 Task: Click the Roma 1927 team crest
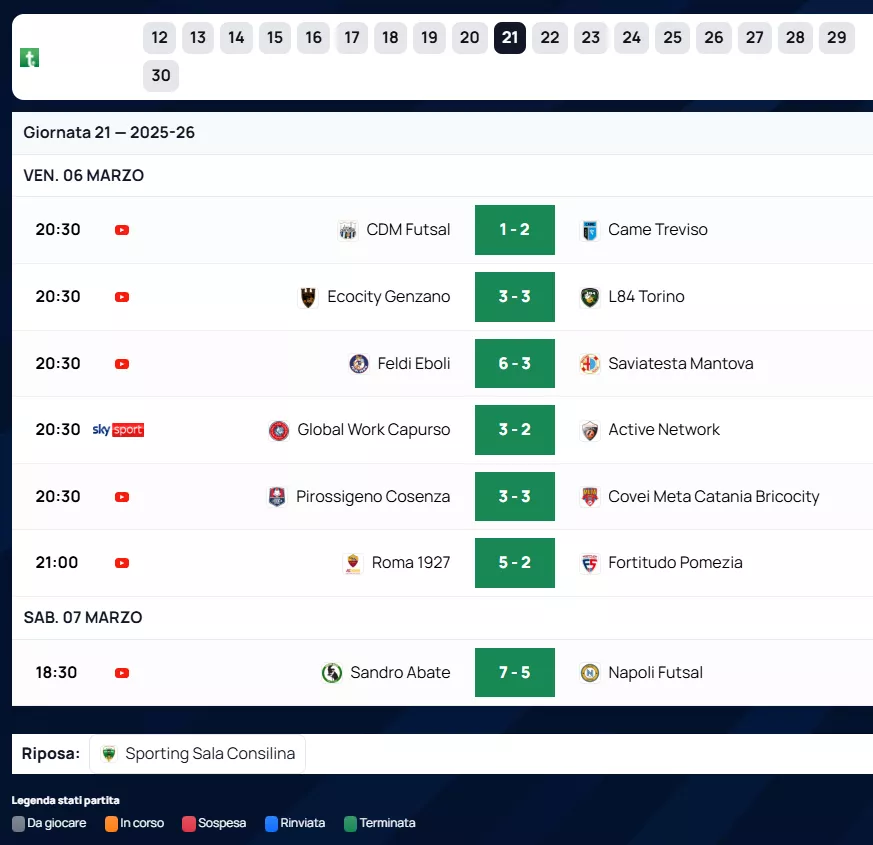click(x=352, y=563)
